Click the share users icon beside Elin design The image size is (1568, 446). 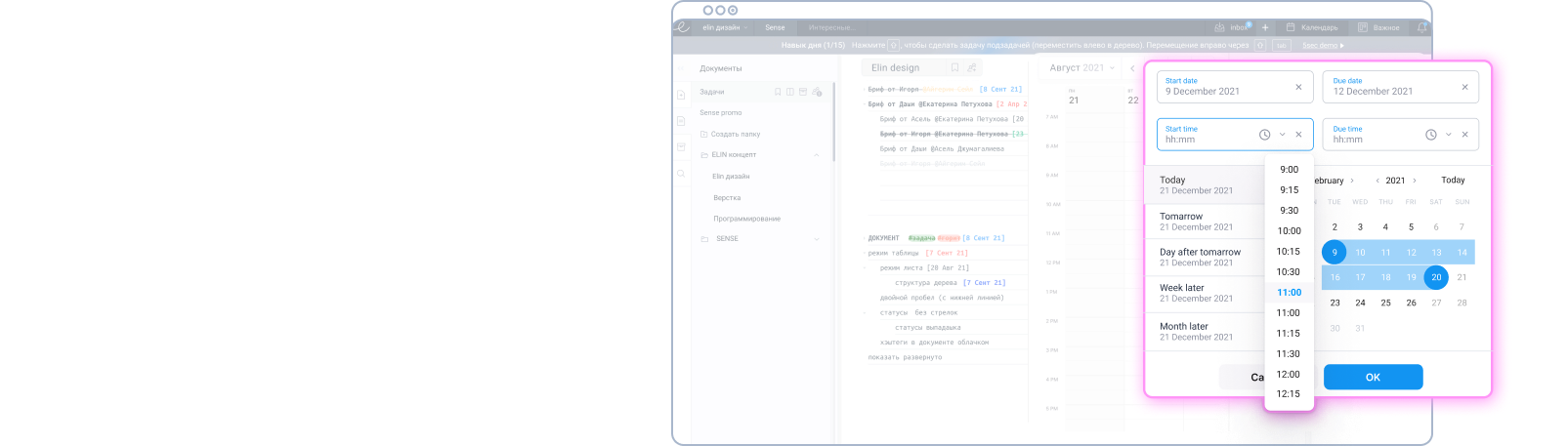click(971, 67)
